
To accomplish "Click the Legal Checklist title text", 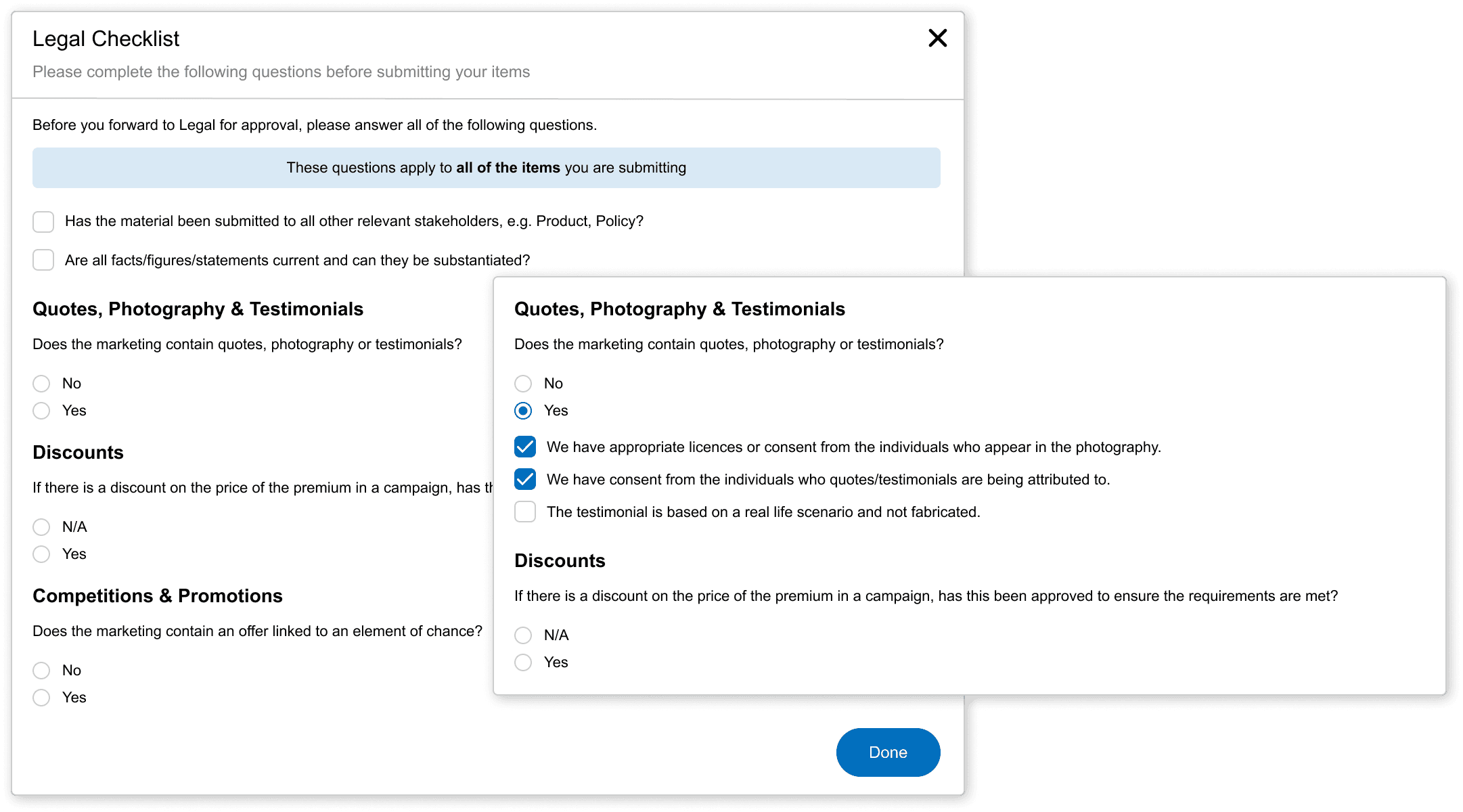I will (x=106, y=39).
